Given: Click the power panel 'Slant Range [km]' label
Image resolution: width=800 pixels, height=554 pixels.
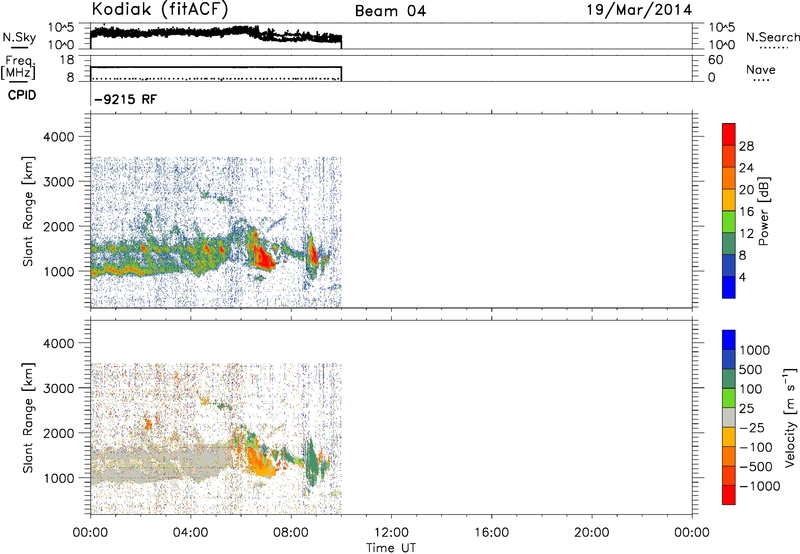Looking at the screenshot, I should [28, 211].
